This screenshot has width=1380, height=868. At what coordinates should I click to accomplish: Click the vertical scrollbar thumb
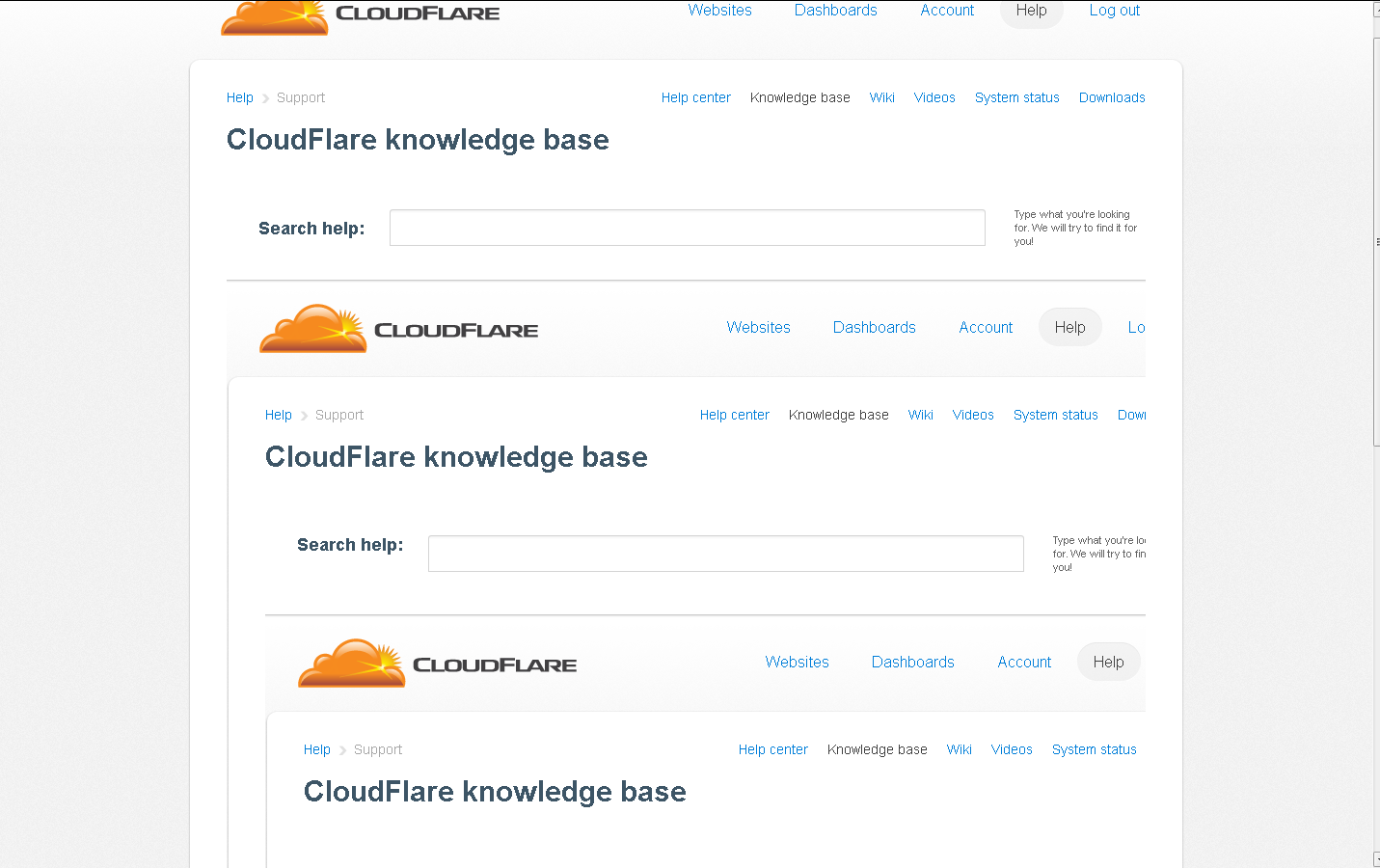click(1376, 241)
